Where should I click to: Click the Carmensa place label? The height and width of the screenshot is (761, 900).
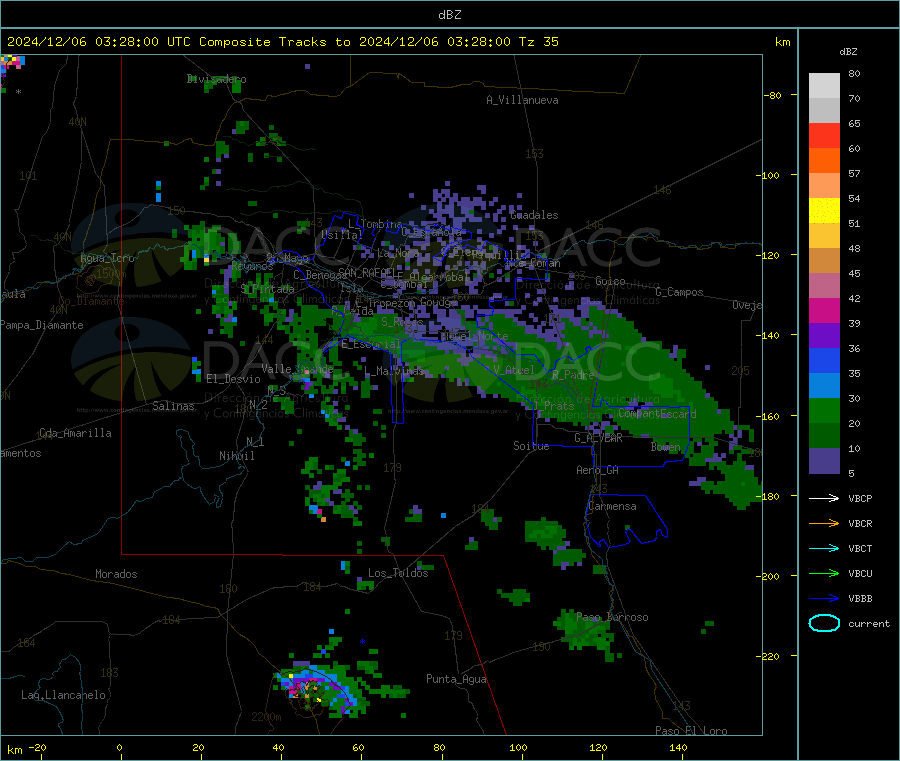coord(612,506)
